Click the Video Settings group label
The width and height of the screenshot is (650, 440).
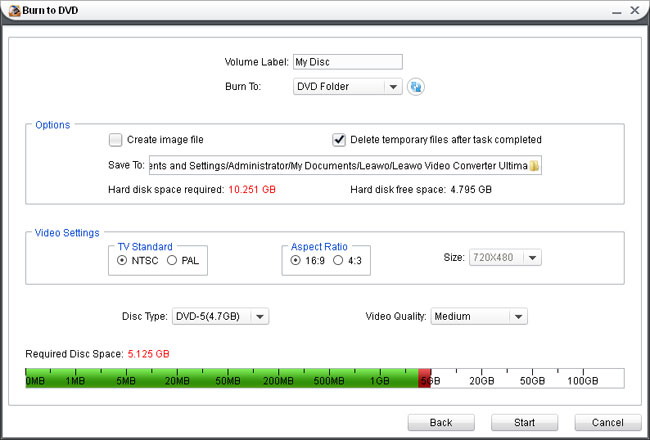tap(67, 233)
